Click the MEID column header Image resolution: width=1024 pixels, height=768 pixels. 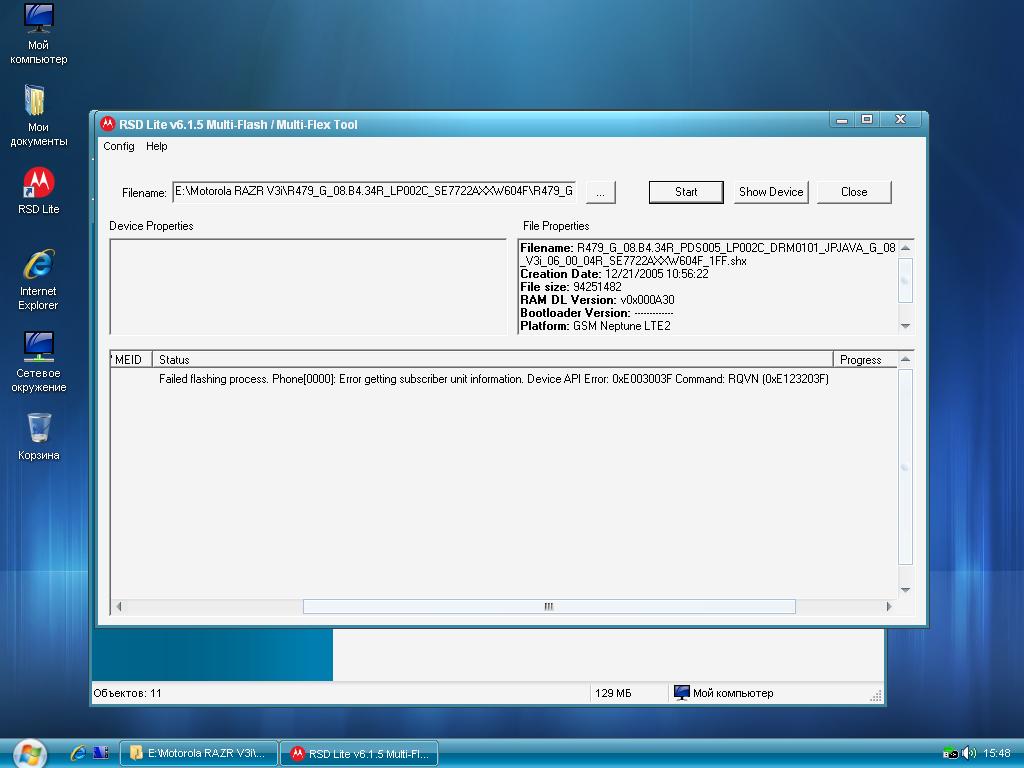[x=131, y=360]
